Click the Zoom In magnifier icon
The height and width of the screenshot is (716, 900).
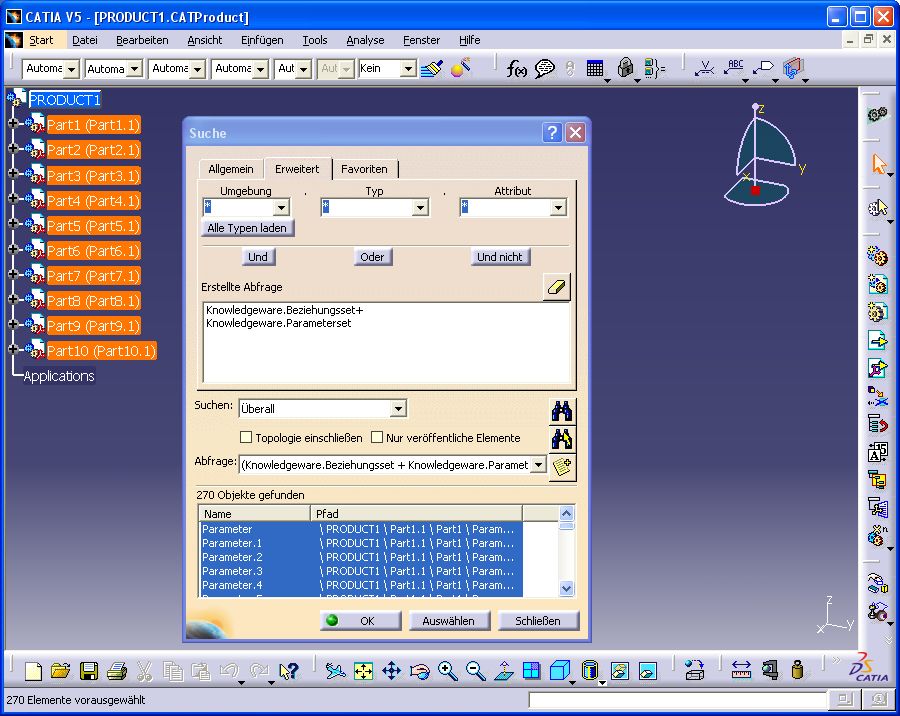point(448,671)
